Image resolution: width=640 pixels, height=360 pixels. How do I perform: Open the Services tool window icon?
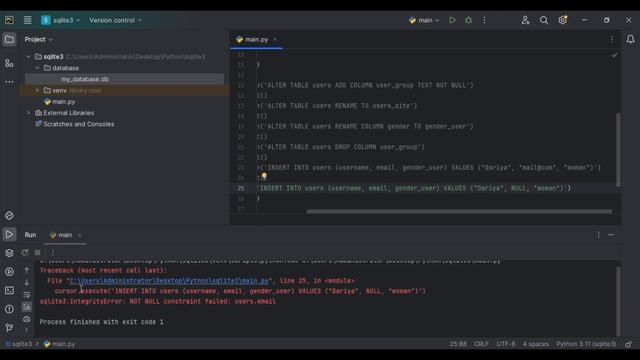[x=9, y=271]
